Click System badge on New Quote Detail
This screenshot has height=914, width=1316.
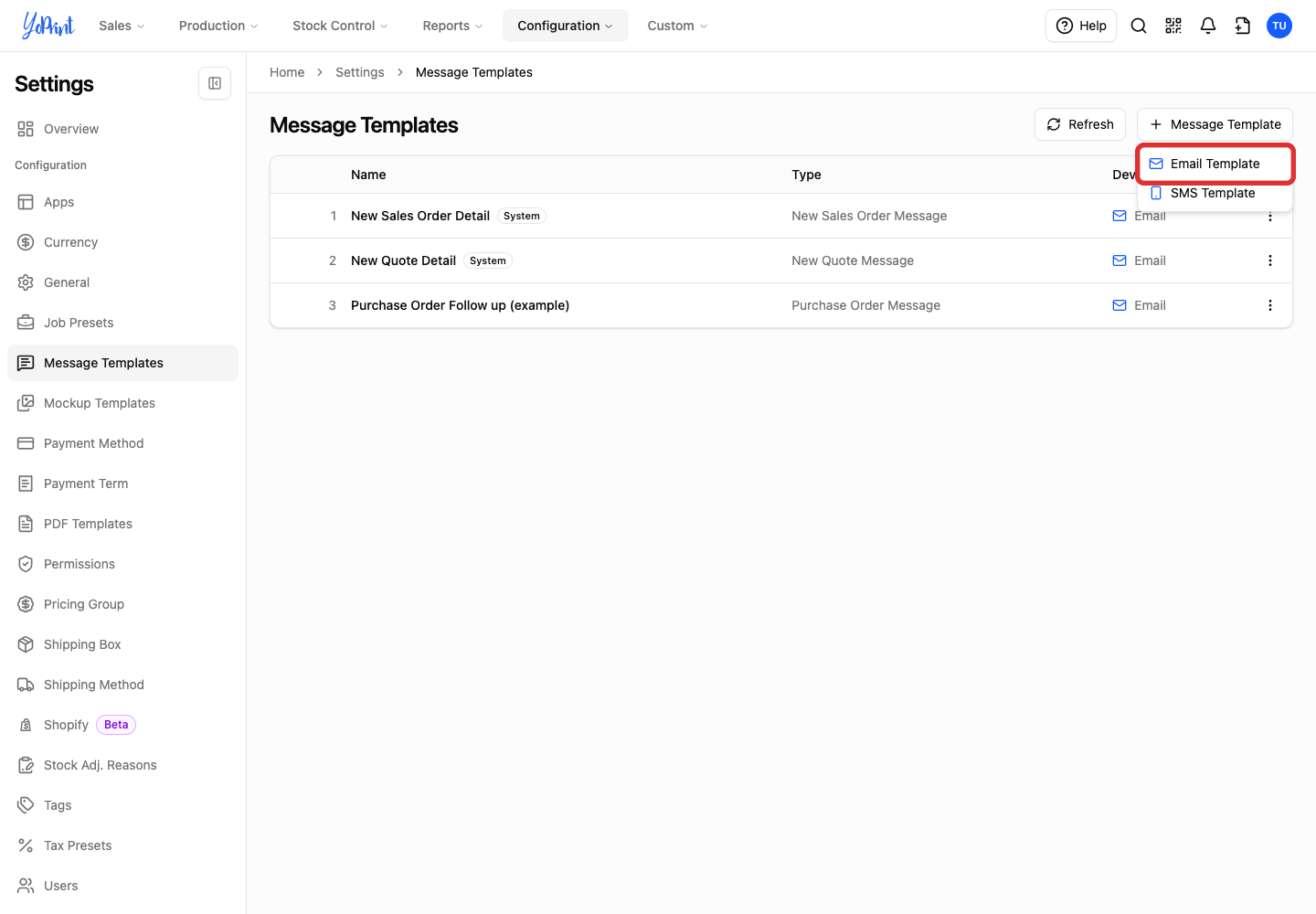coord(488,260)
